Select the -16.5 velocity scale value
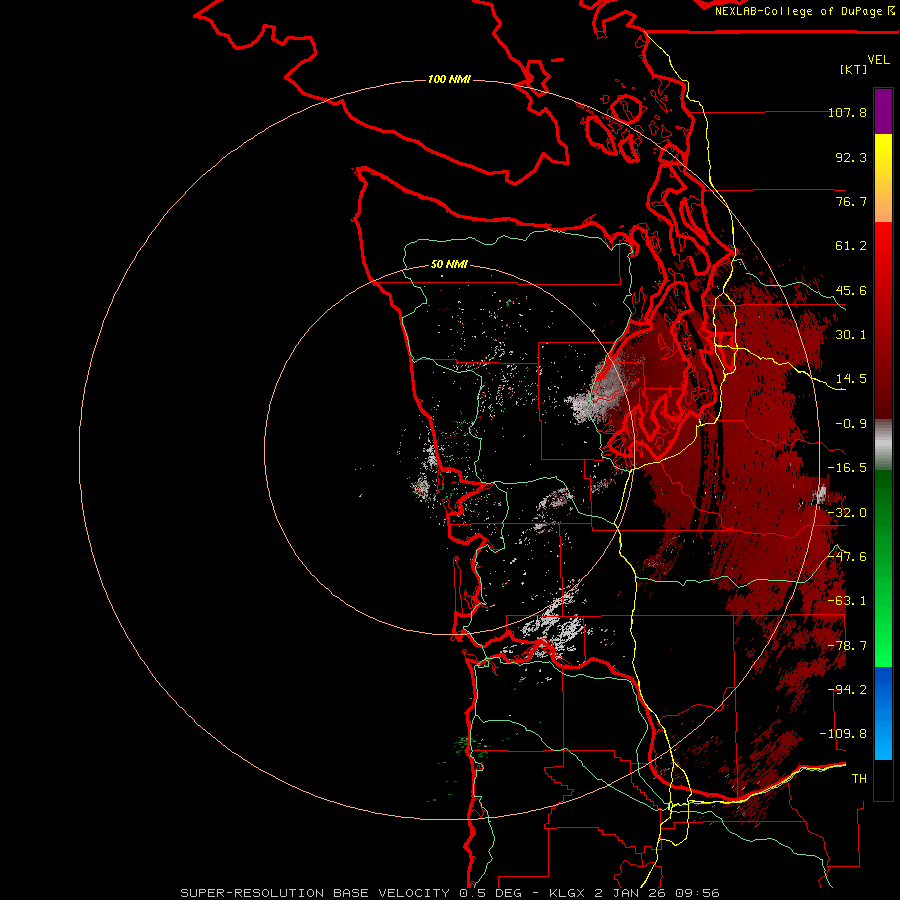Image resolution: width=900 pixels, height=900 pixels. [x=847, y=468]
